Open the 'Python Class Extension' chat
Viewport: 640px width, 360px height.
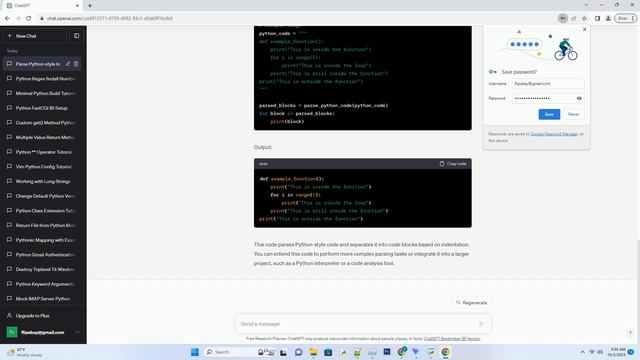(42, 211)
